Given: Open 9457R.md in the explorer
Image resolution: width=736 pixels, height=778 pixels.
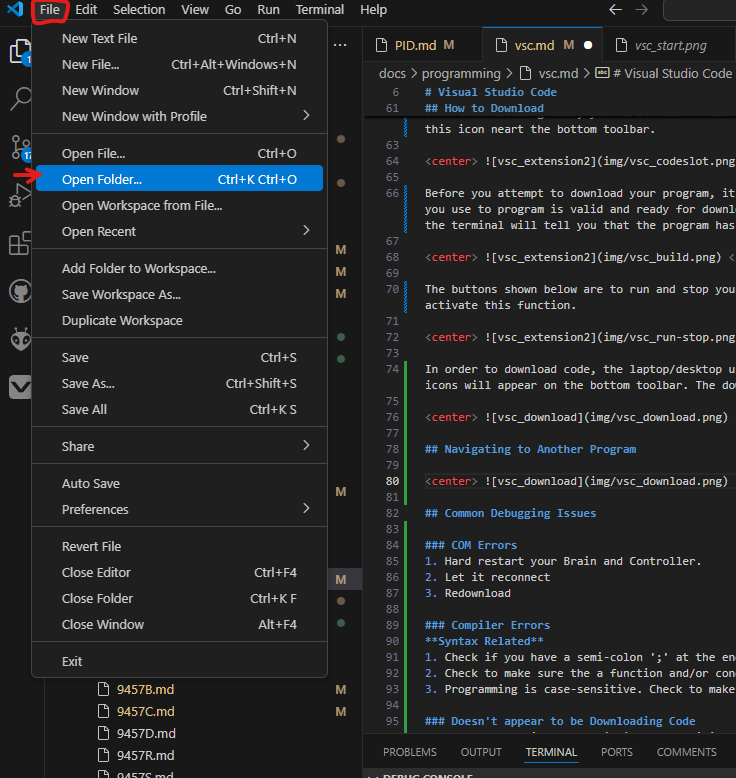Looking at the screenshot, I should (x=145, y=755).
